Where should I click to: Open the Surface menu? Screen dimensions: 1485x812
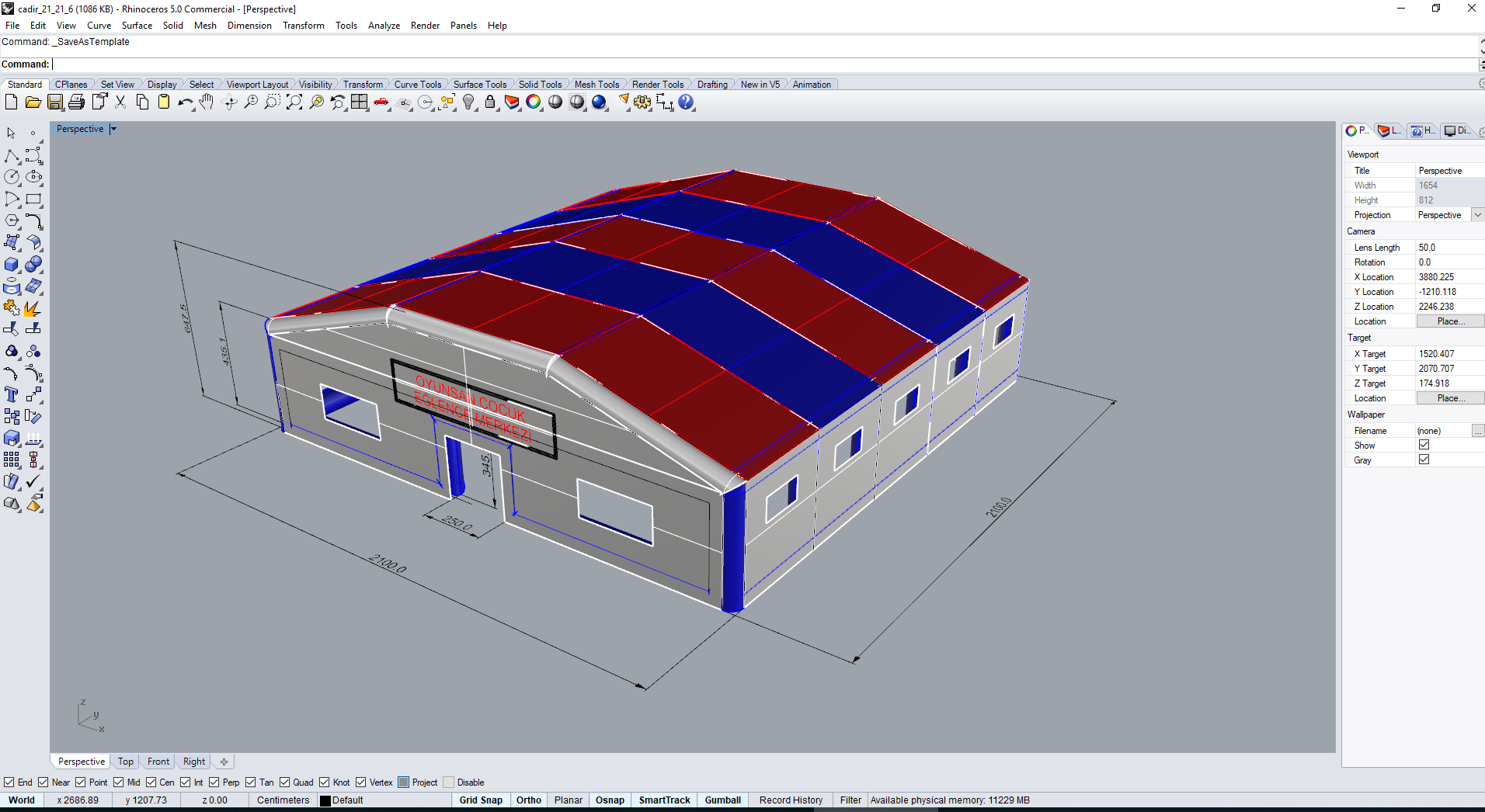137,26
